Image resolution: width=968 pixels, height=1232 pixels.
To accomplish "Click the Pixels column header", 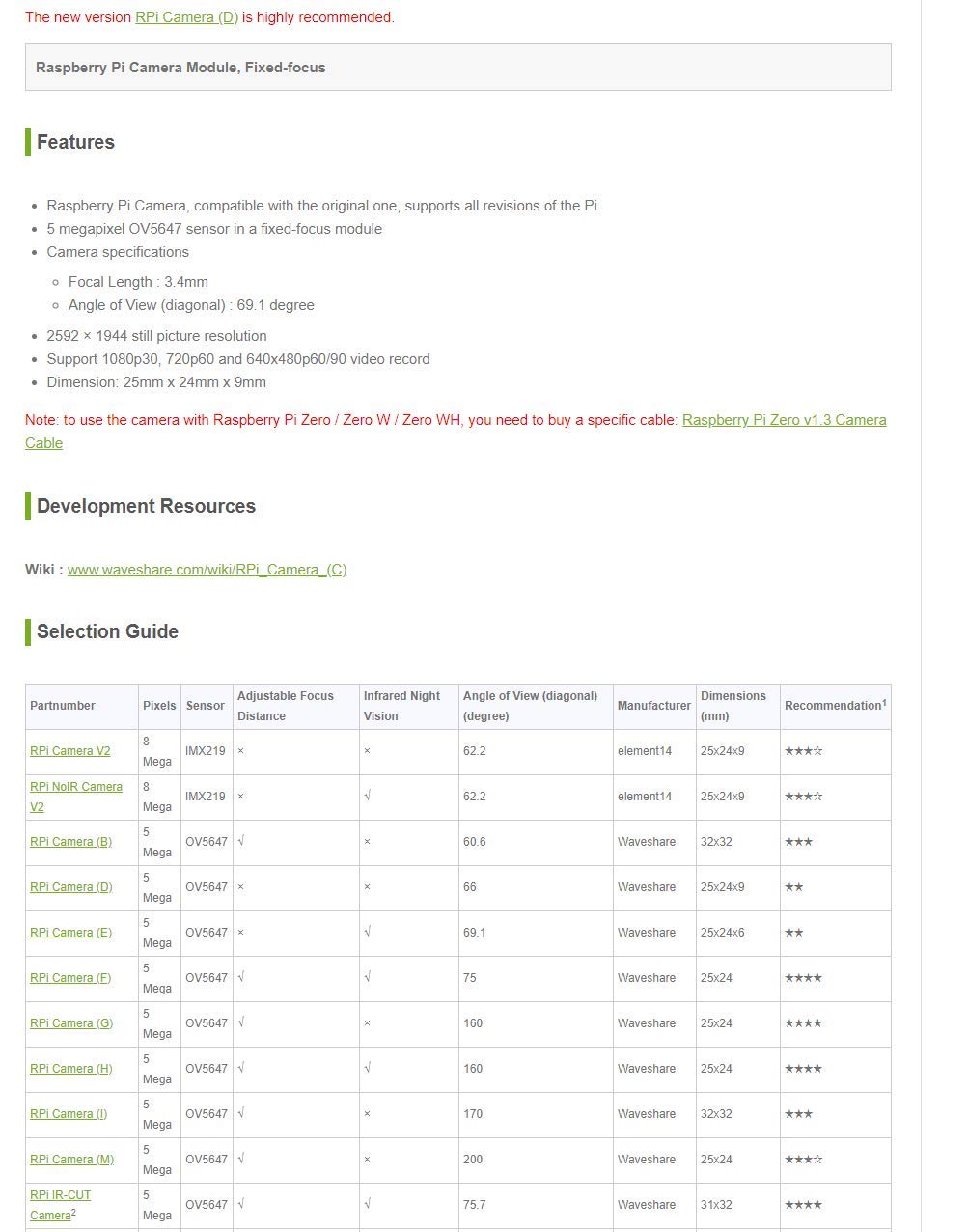I will click(159, 706).
